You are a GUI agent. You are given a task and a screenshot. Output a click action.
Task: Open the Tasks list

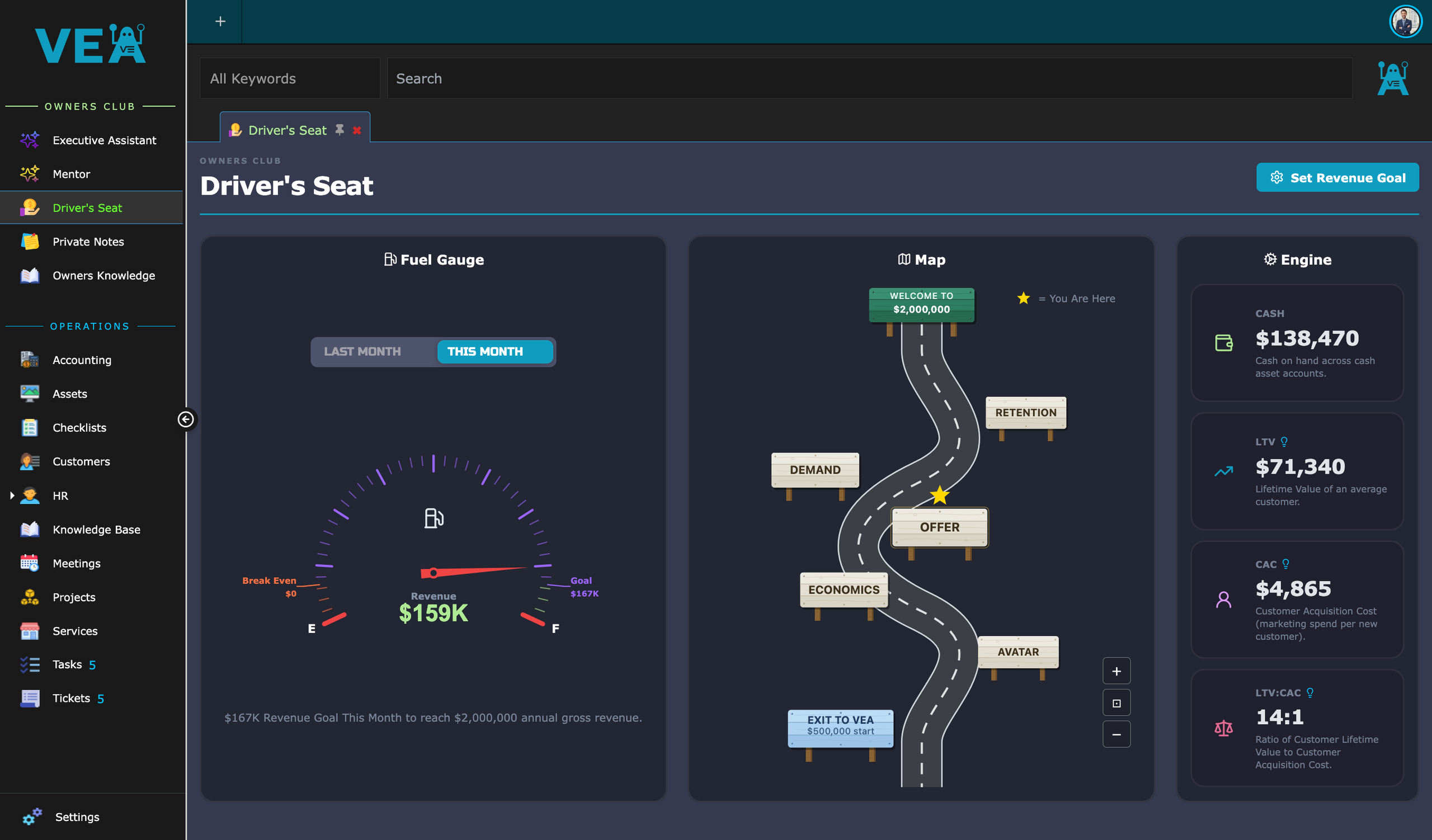click(92, 664)
